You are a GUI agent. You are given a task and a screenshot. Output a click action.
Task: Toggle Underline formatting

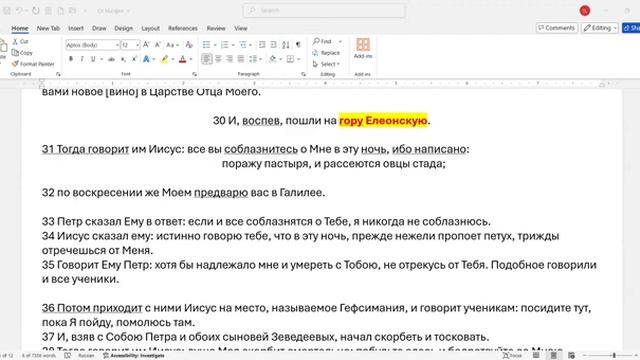point(93,59)
